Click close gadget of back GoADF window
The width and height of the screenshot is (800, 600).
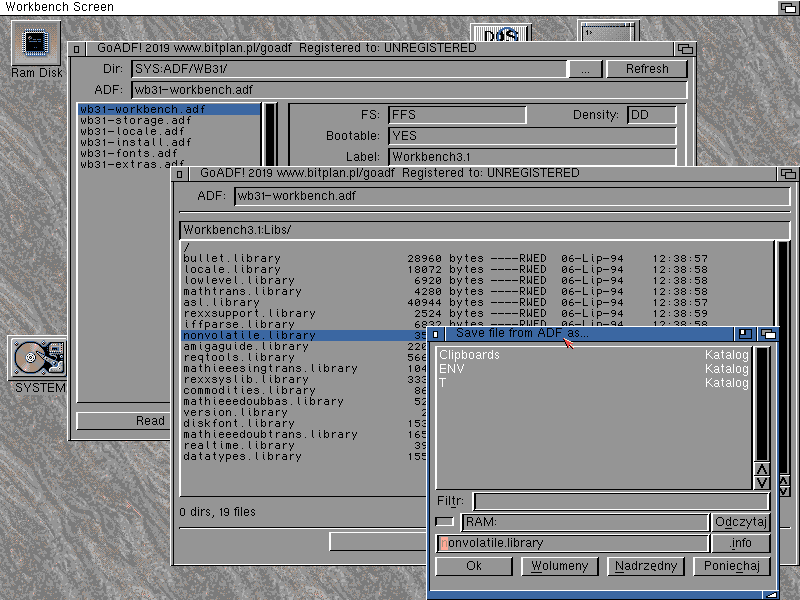tap(77, 49)
